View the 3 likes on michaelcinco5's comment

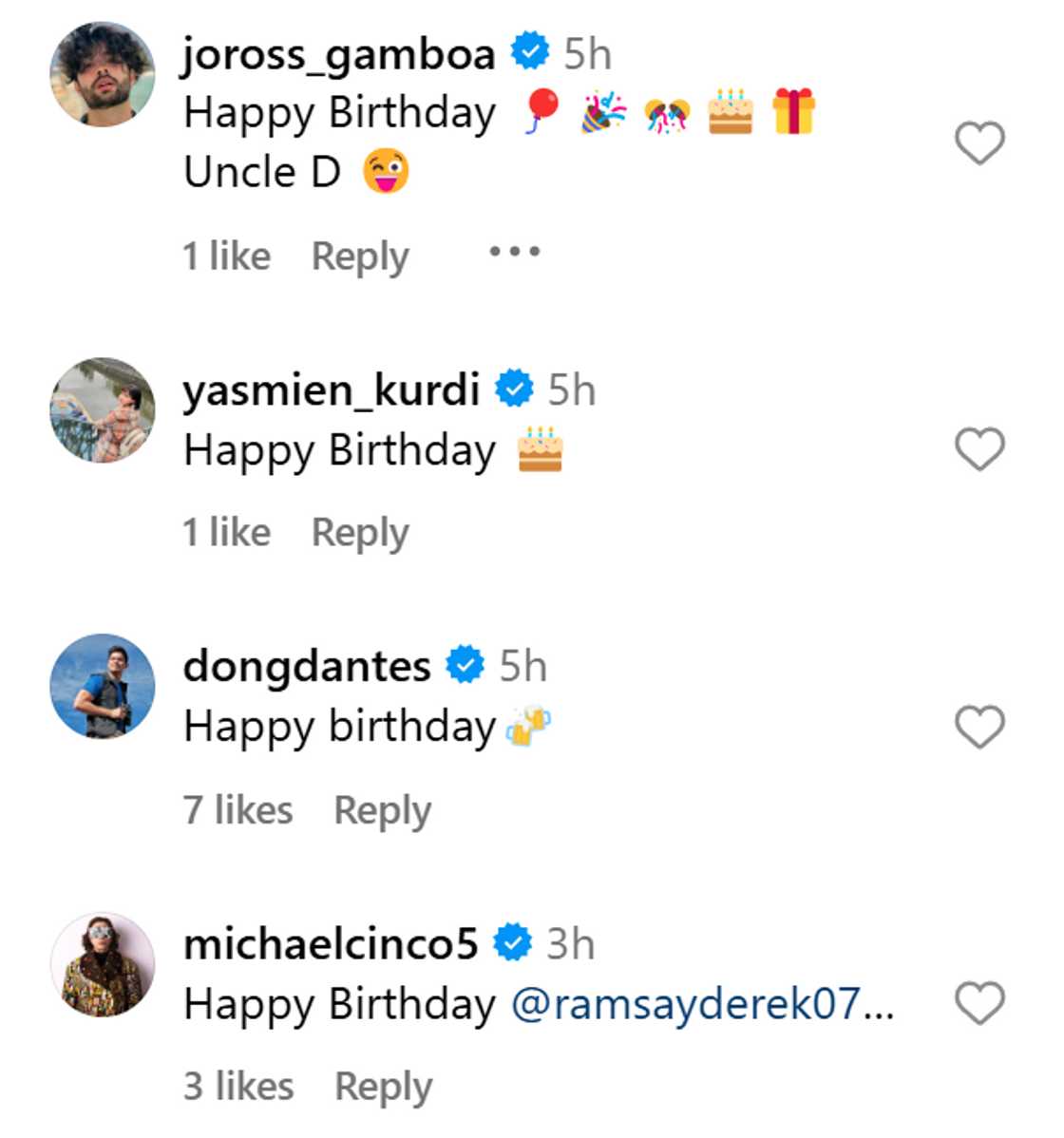click(x=238, y=1087)
